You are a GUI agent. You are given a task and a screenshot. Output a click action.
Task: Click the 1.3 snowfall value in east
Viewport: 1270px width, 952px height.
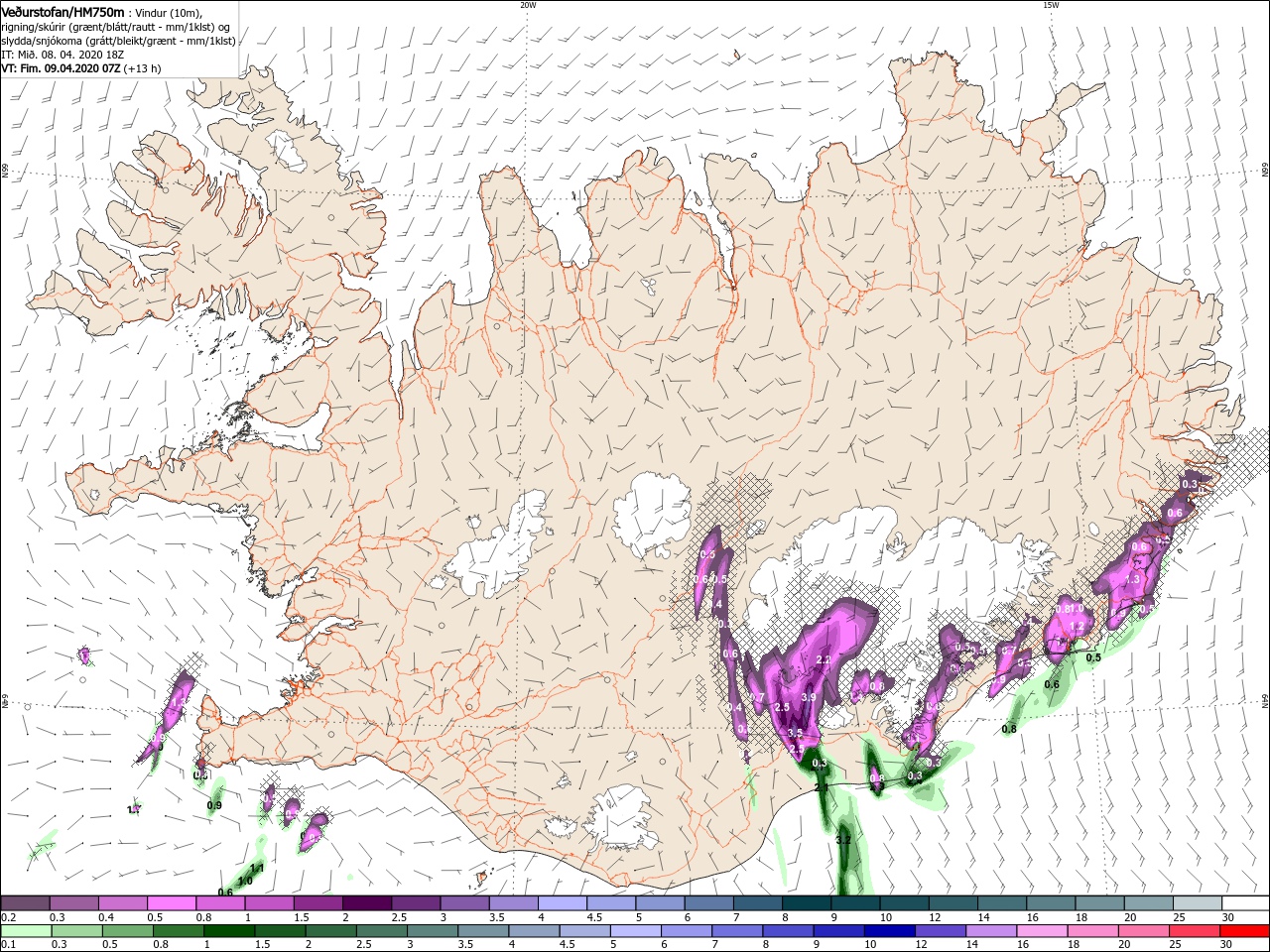(x=1133, y=579)
